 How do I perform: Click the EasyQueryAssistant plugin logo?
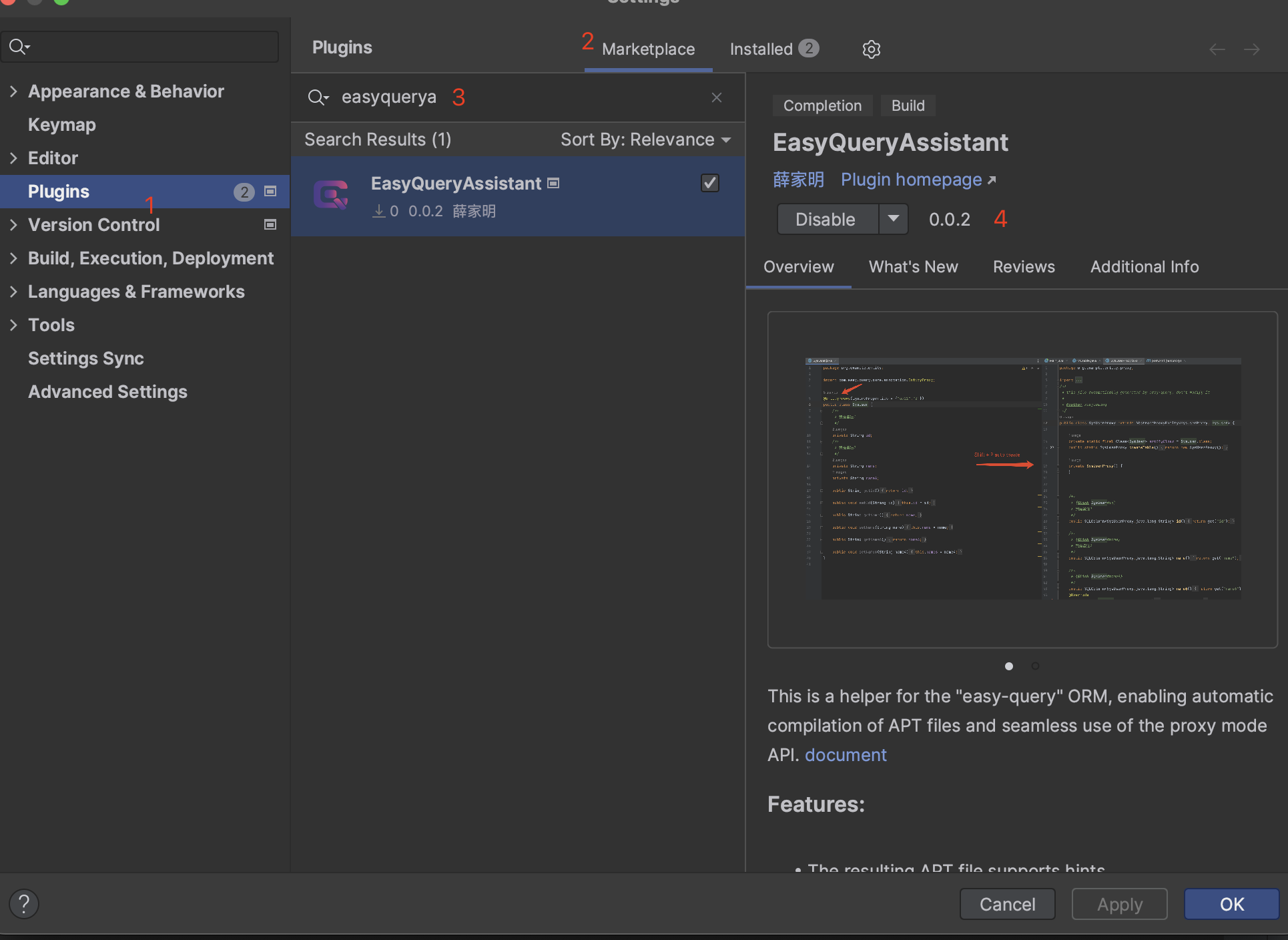point(331,195)
